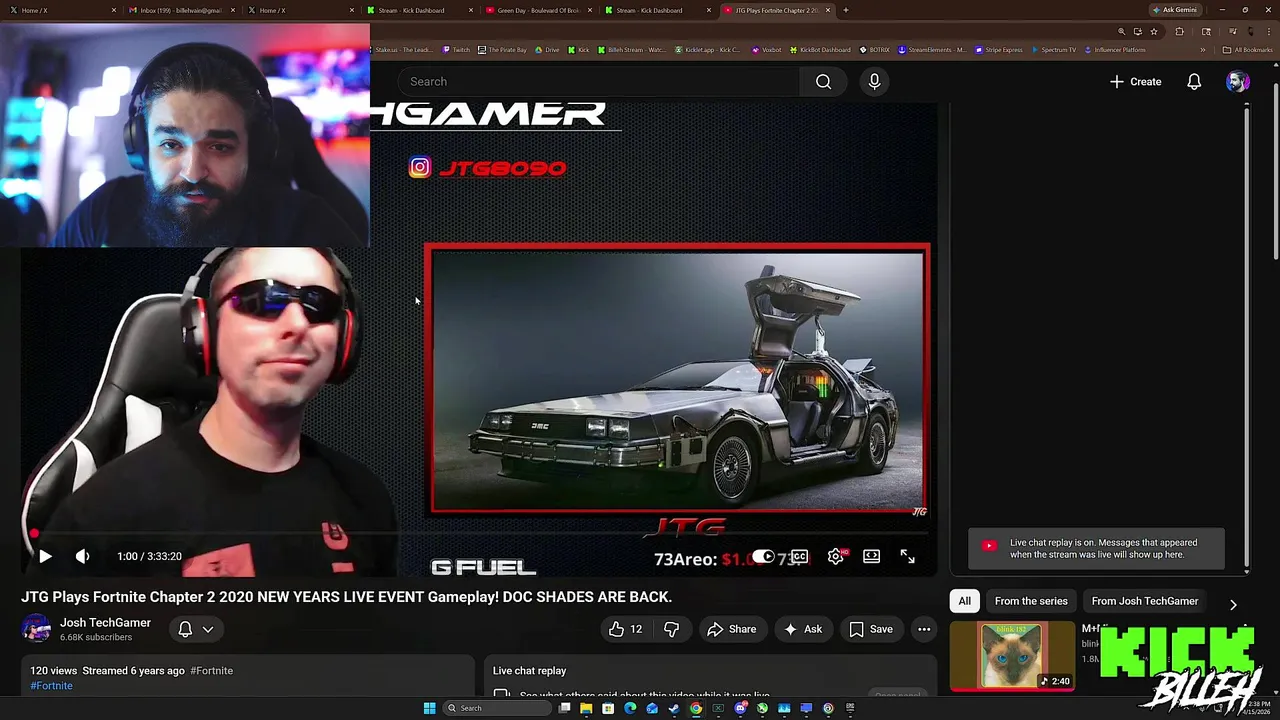The image size is (1280, 720).
Task: Open the Chrome zoom magnifier icon
Action: tap(1122, 31)
